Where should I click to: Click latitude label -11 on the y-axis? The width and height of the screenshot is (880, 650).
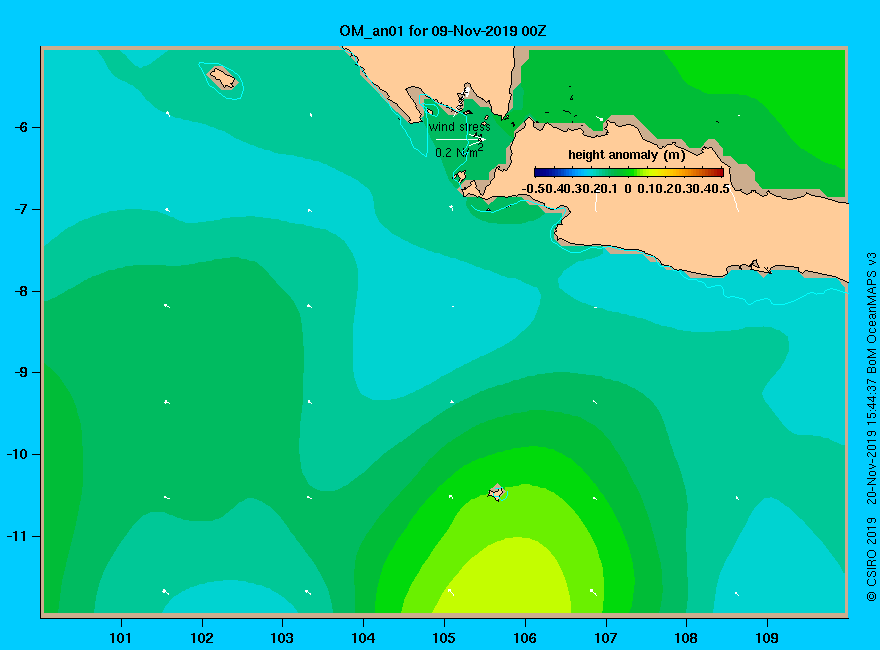click(x=17, y=536)
